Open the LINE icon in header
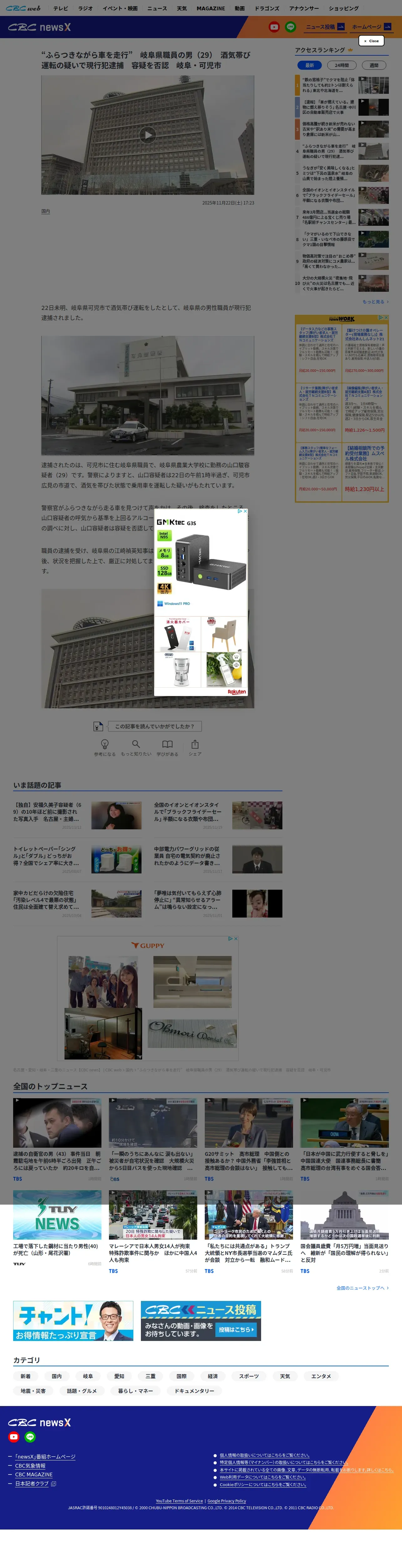Image resolution: width=402 pixels, height=1568 pixels. pos(291,27)
